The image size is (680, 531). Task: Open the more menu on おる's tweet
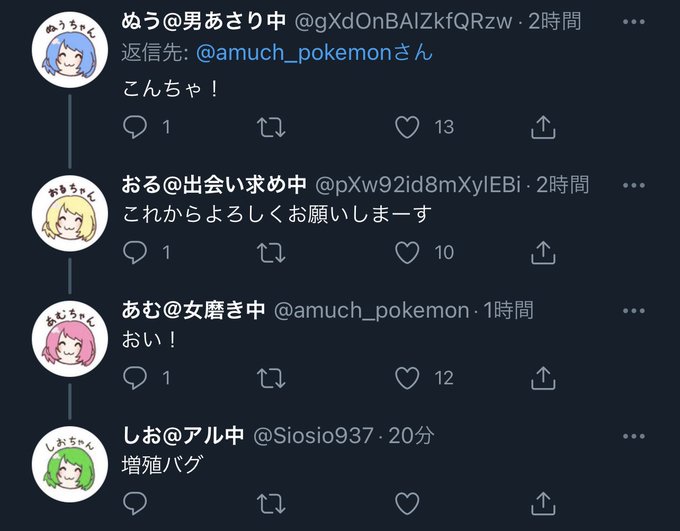[x=634, y=186]
